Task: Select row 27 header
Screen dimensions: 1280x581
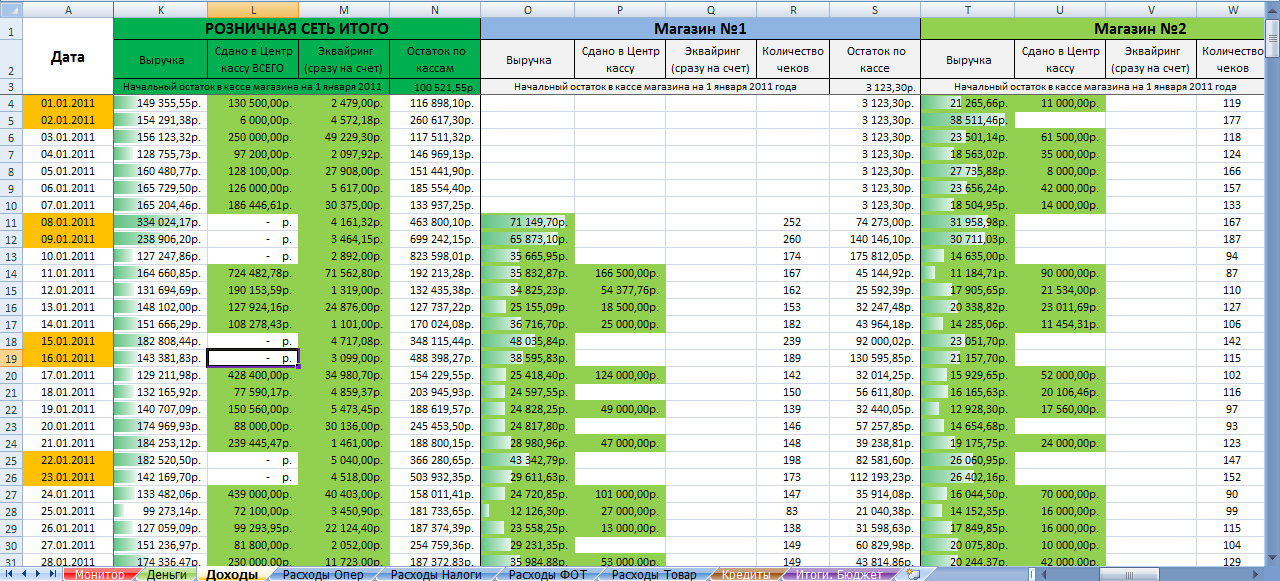Action: click(11, 494)
